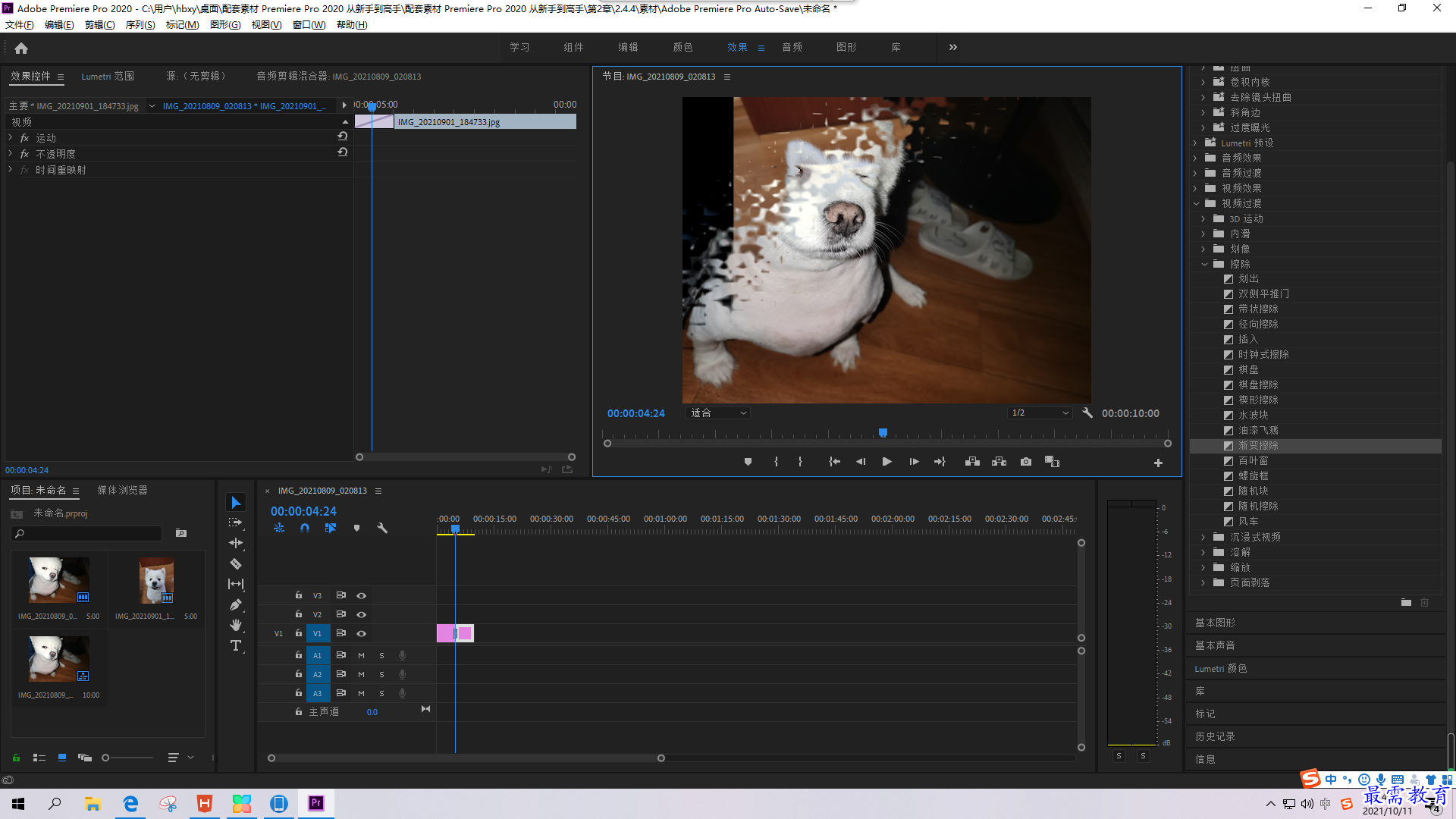
Task: Go to Out point in Program Monitor
Action: 940,462
